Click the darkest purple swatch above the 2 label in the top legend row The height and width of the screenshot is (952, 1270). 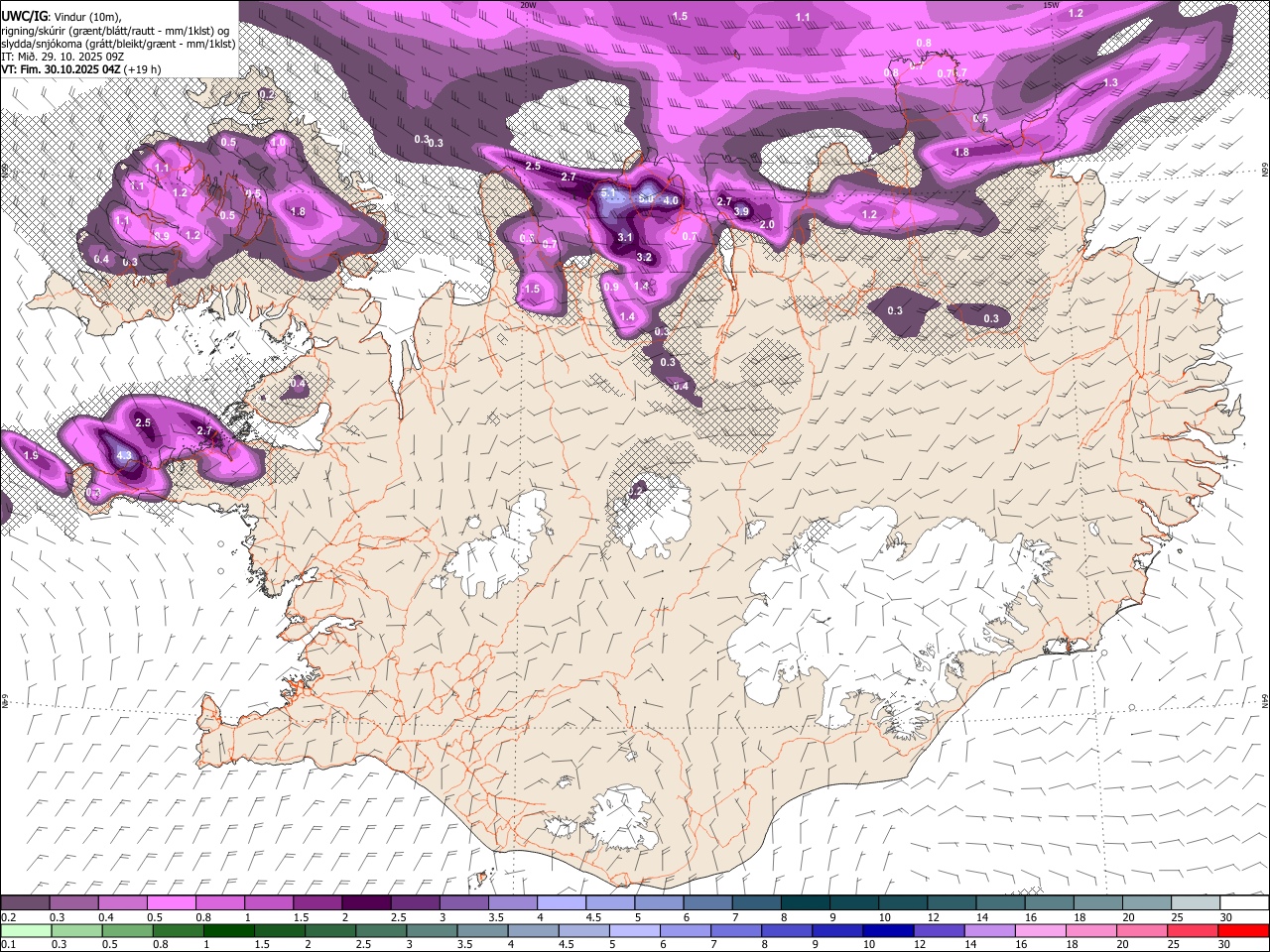[365, 902]
